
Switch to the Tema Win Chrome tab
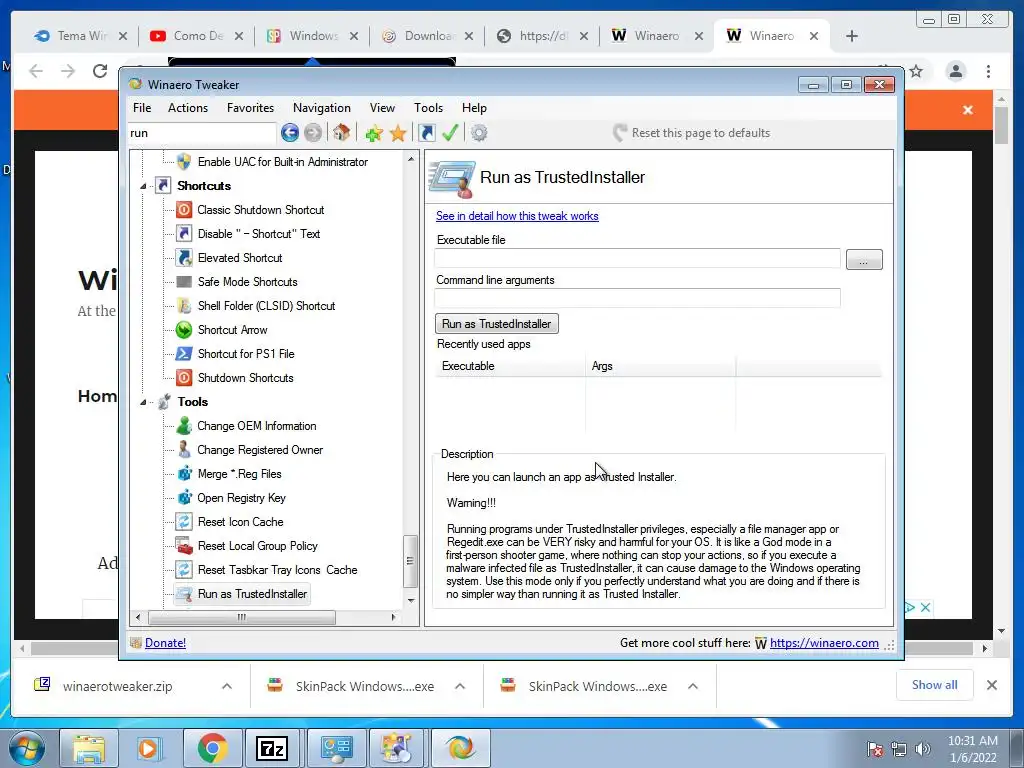click(x=80, y=36)
